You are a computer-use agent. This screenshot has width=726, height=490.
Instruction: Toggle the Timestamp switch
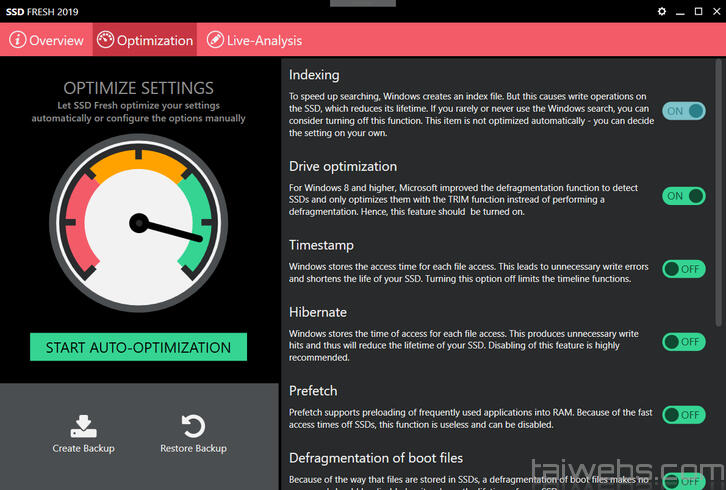tap(684, 269)
